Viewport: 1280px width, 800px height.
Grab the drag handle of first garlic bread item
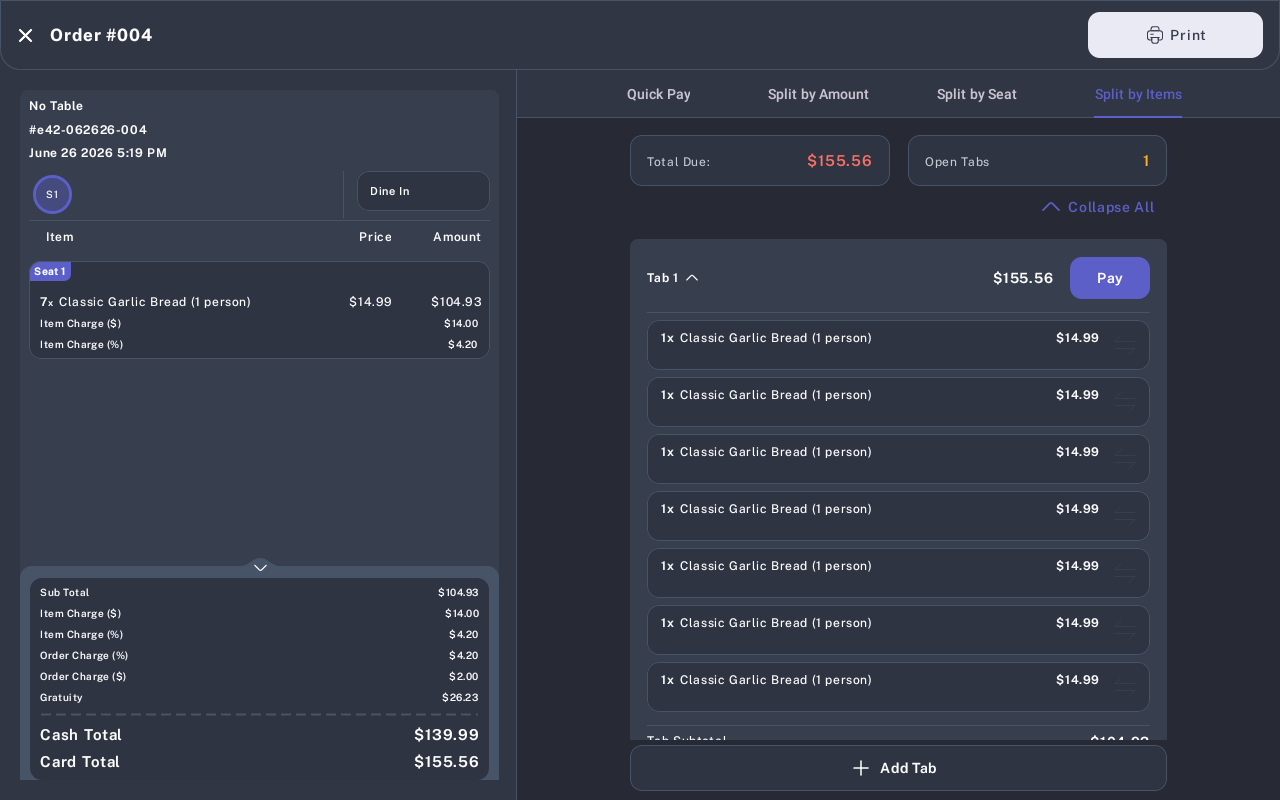click(1125, 345)
